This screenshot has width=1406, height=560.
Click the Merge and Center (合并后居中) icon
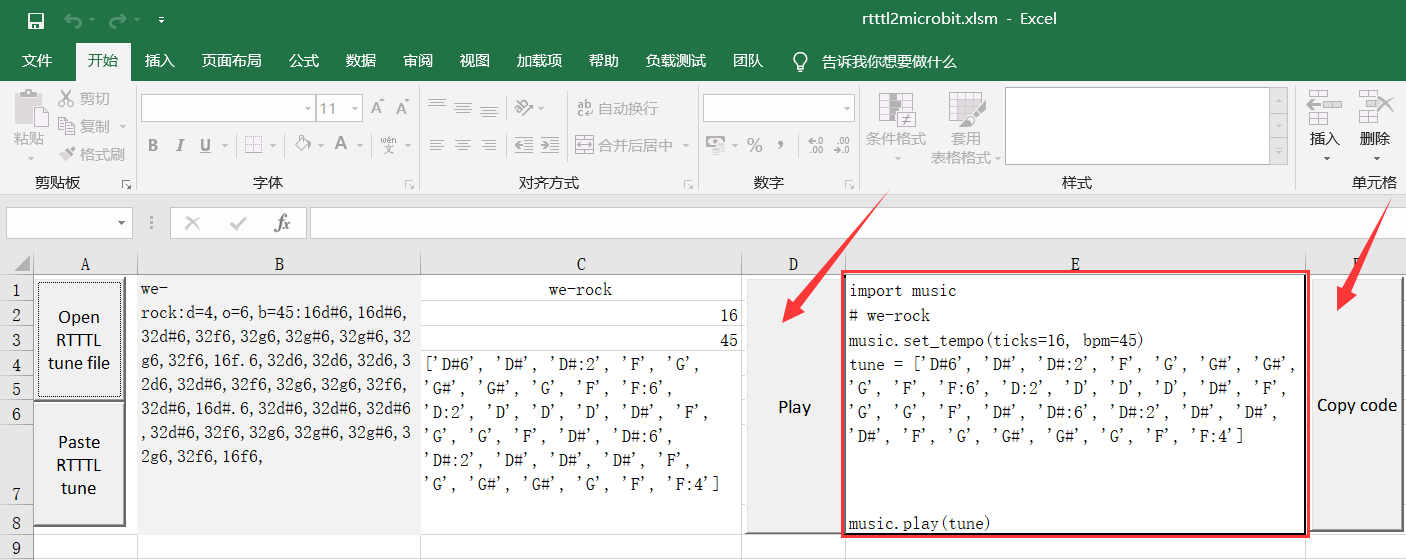(x=584, y=145)
